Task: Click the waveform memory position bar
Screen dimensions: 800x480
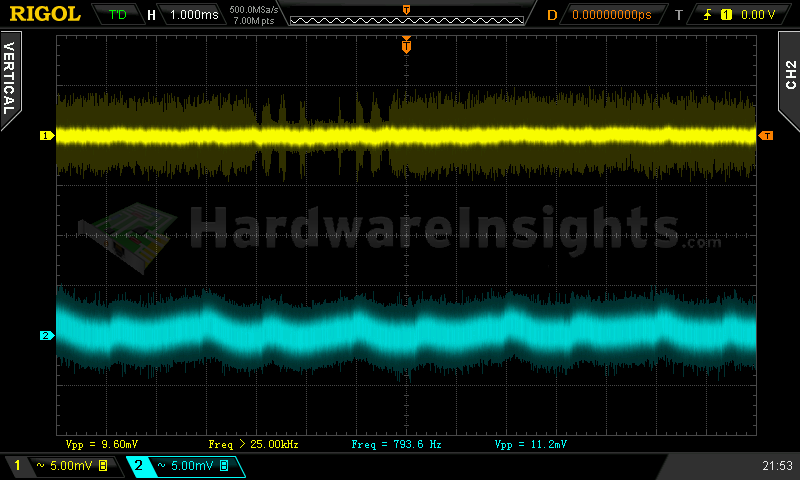Action: tap(406, 16)
